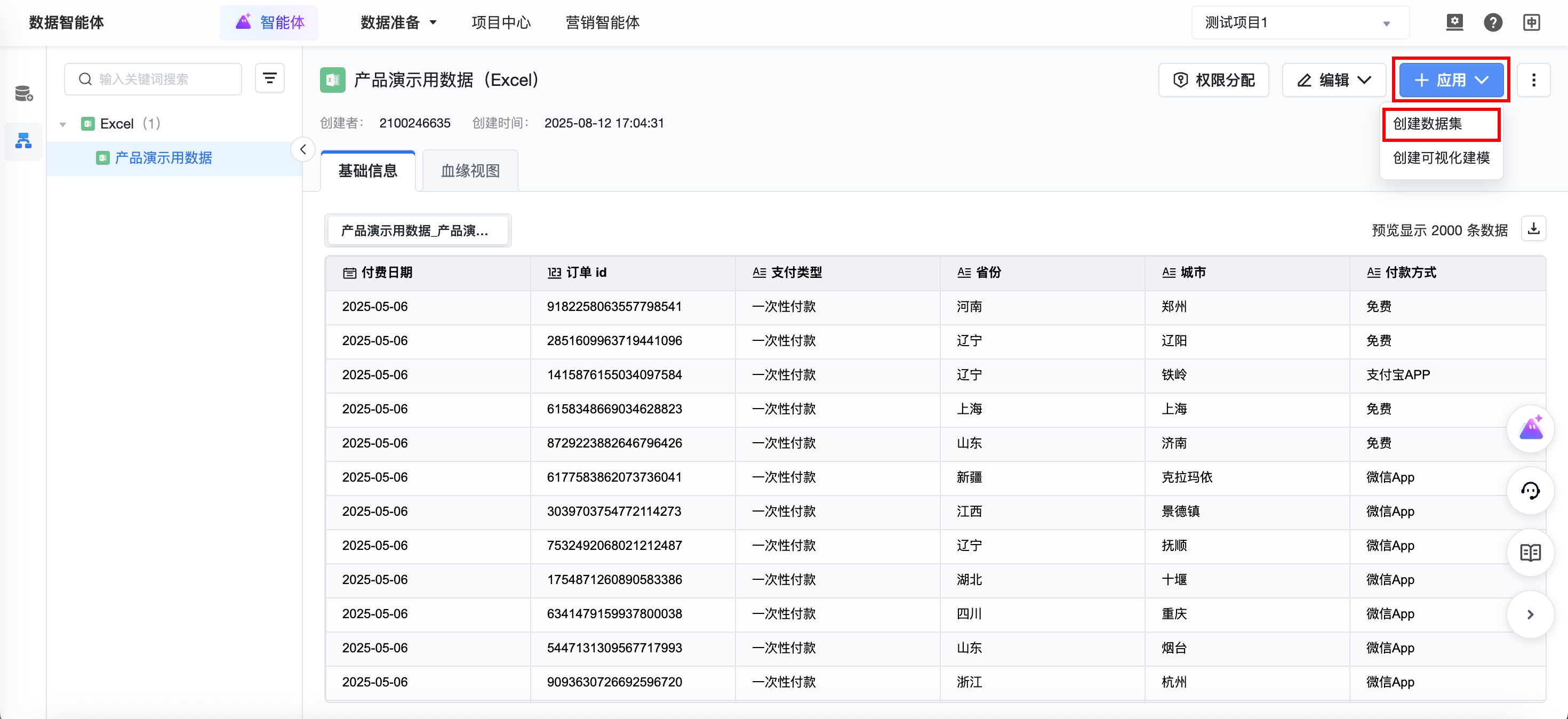
Task: Select the data model sidebar icon
Action: (24, 141)
